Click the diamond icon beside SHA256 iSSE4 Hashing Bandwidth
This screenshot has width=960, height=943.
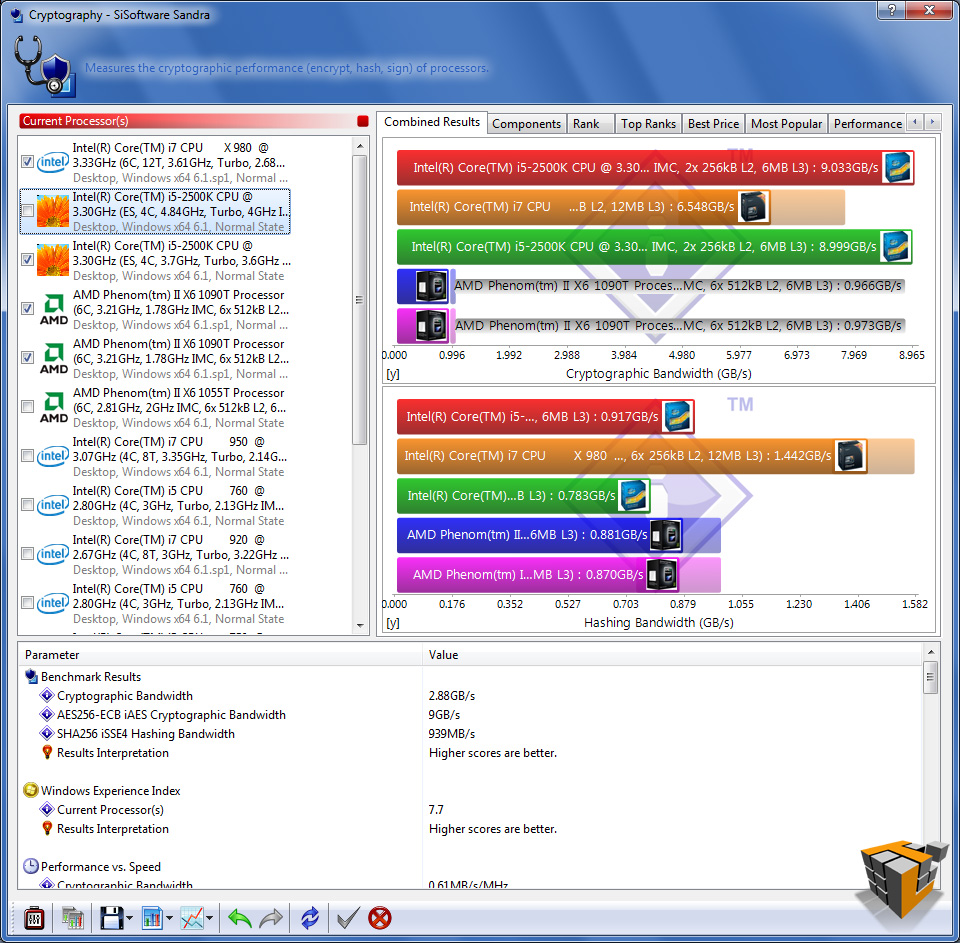(47, 734)
